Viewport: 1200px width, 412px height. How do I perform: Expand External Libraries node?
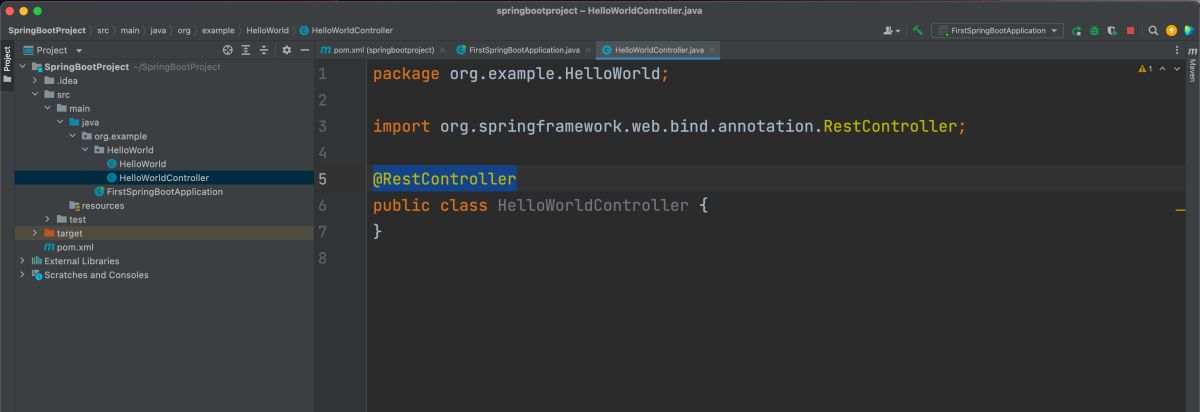(x=23, y=261)
